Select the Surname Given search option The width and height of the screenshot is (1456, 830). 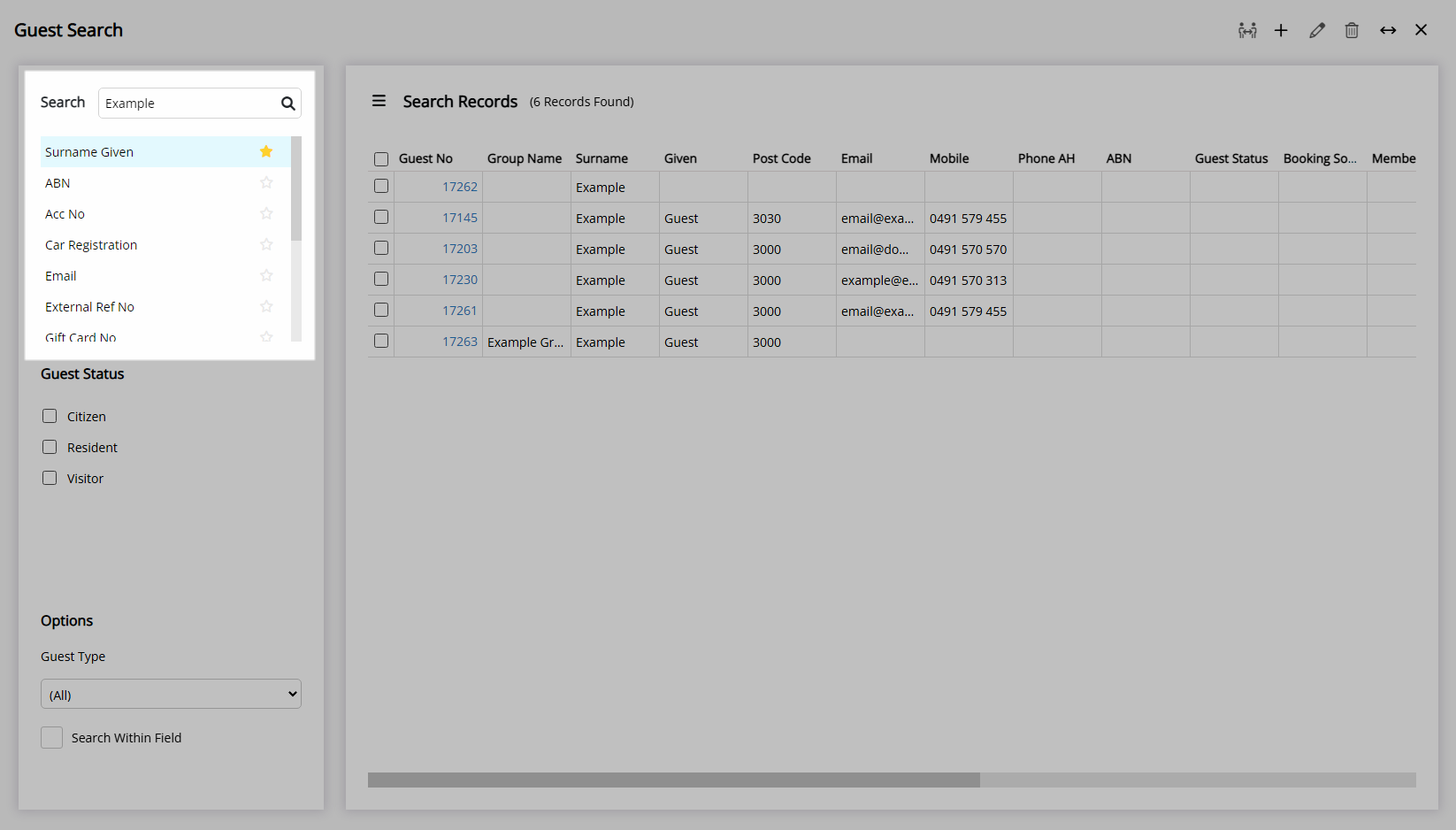(x=165, y=151)
